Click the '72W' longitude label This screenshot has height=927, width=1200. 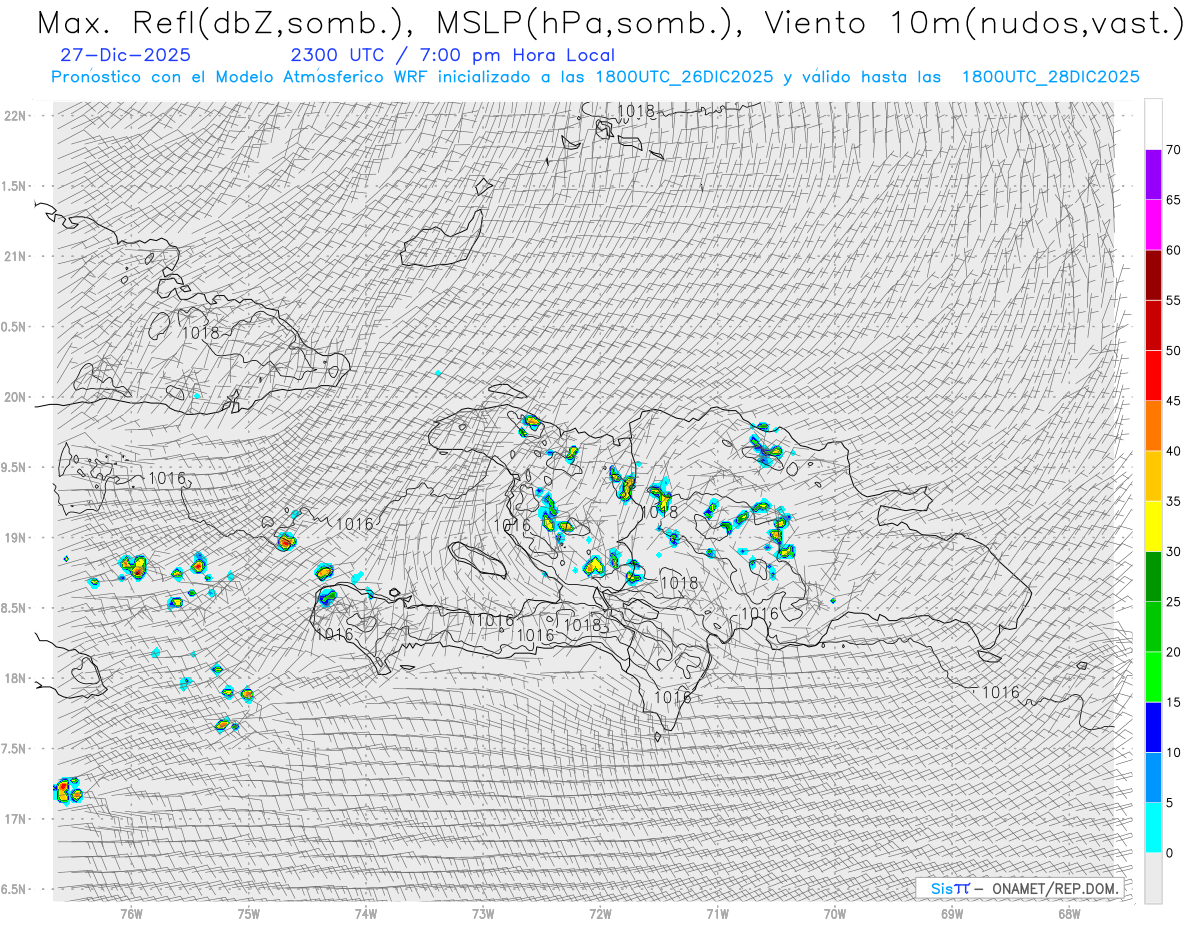pos(600,912)
